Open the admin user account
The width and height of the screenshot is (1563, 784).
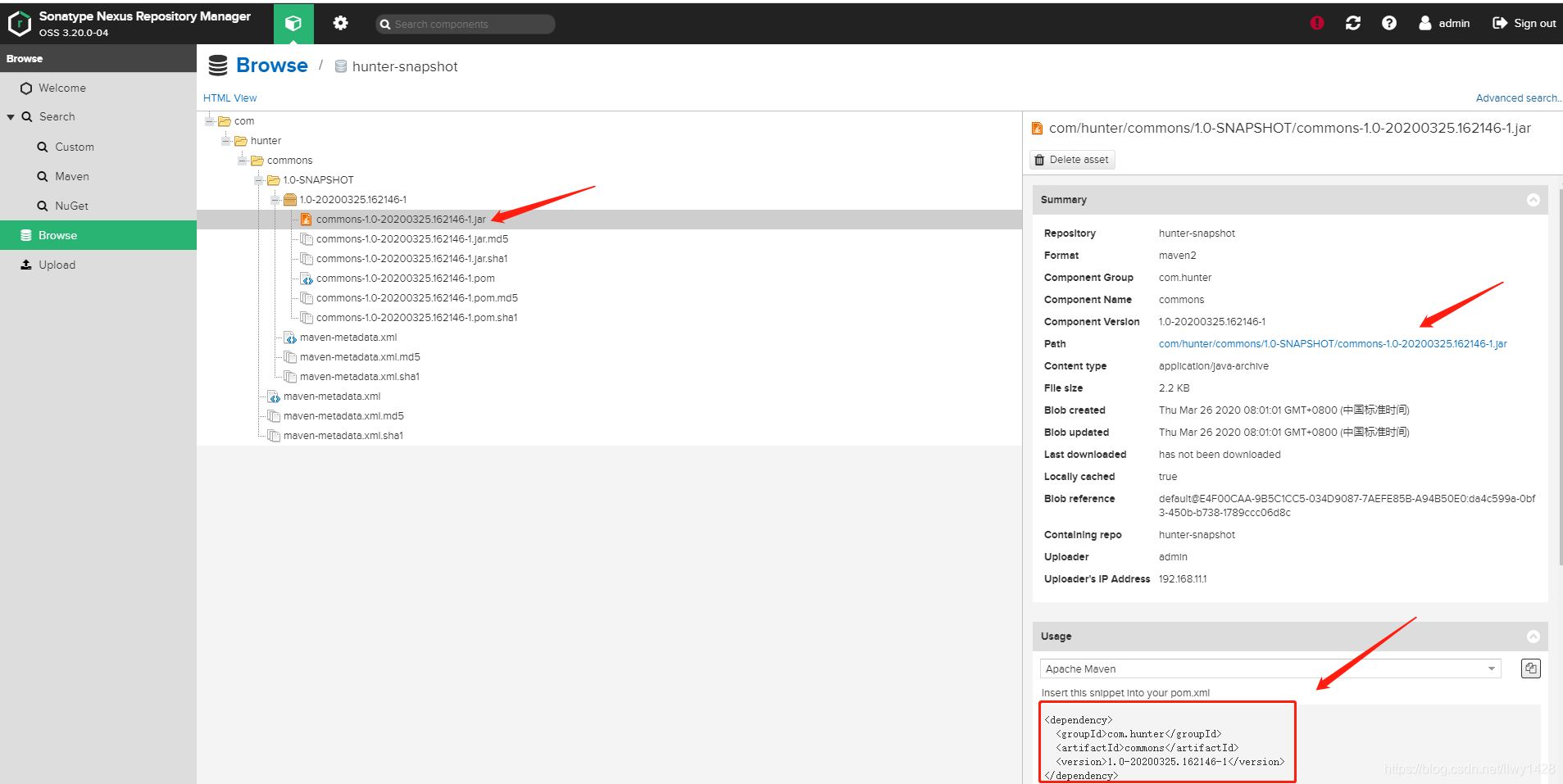tap(1444, 23)
